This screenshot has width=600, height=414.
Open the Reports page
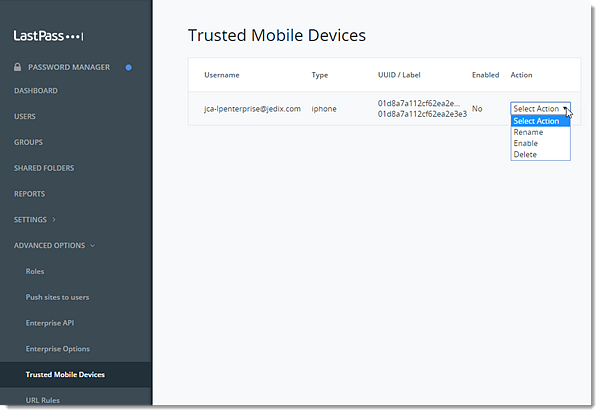coord(29,194)
